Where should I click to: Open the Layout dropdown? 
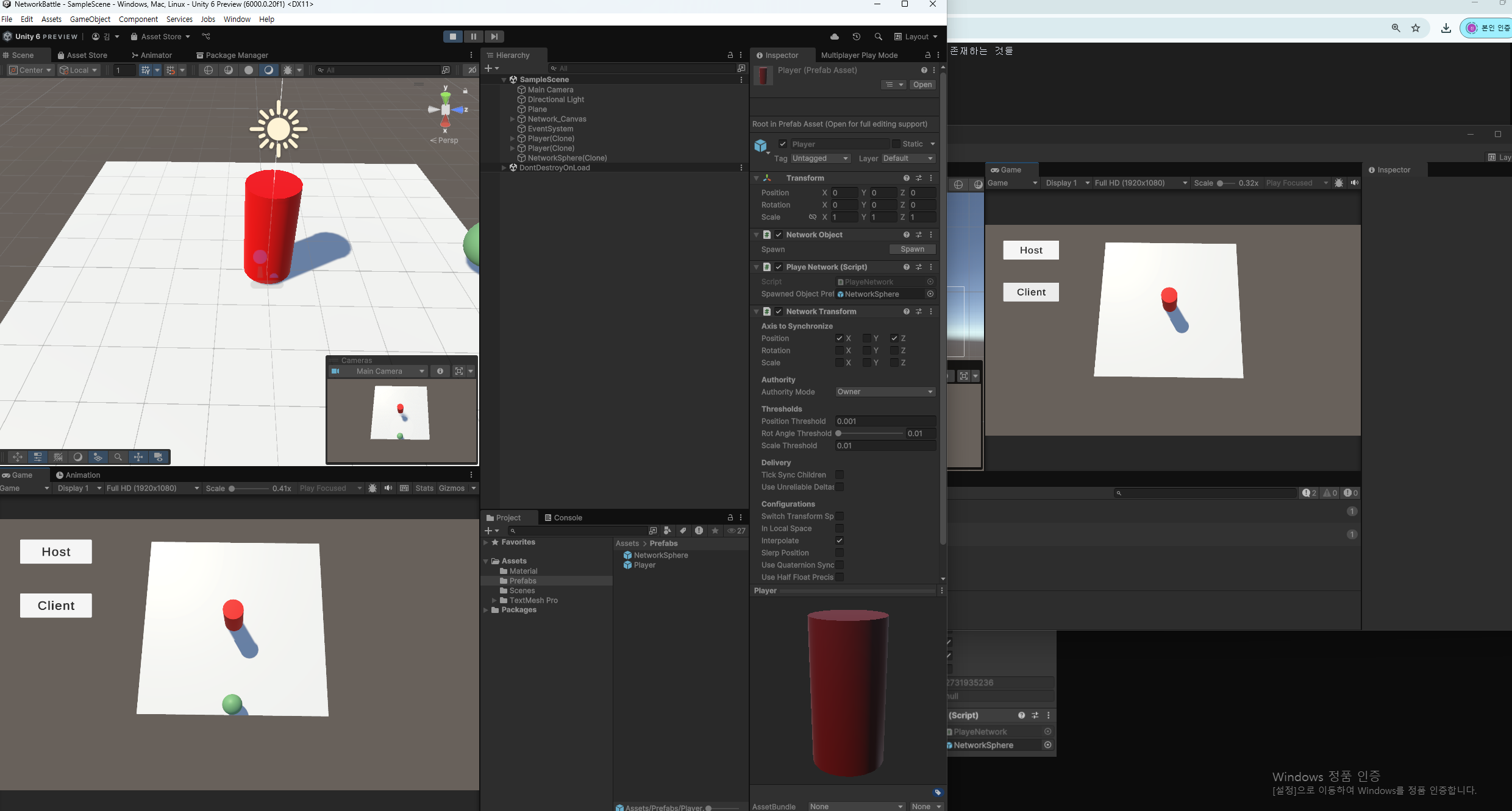click(x=916, y=37)
